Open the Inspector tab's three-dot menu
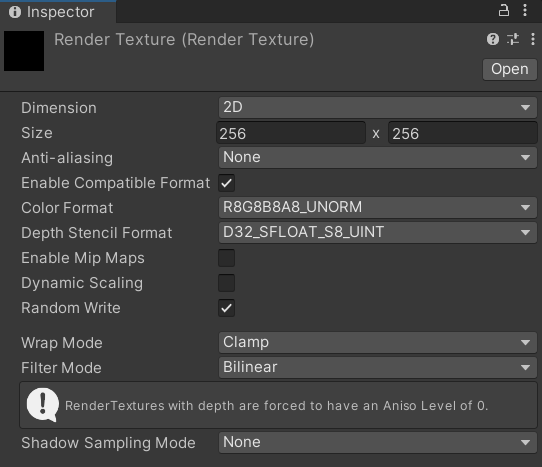542x467 pixels. tap(525, 11)
